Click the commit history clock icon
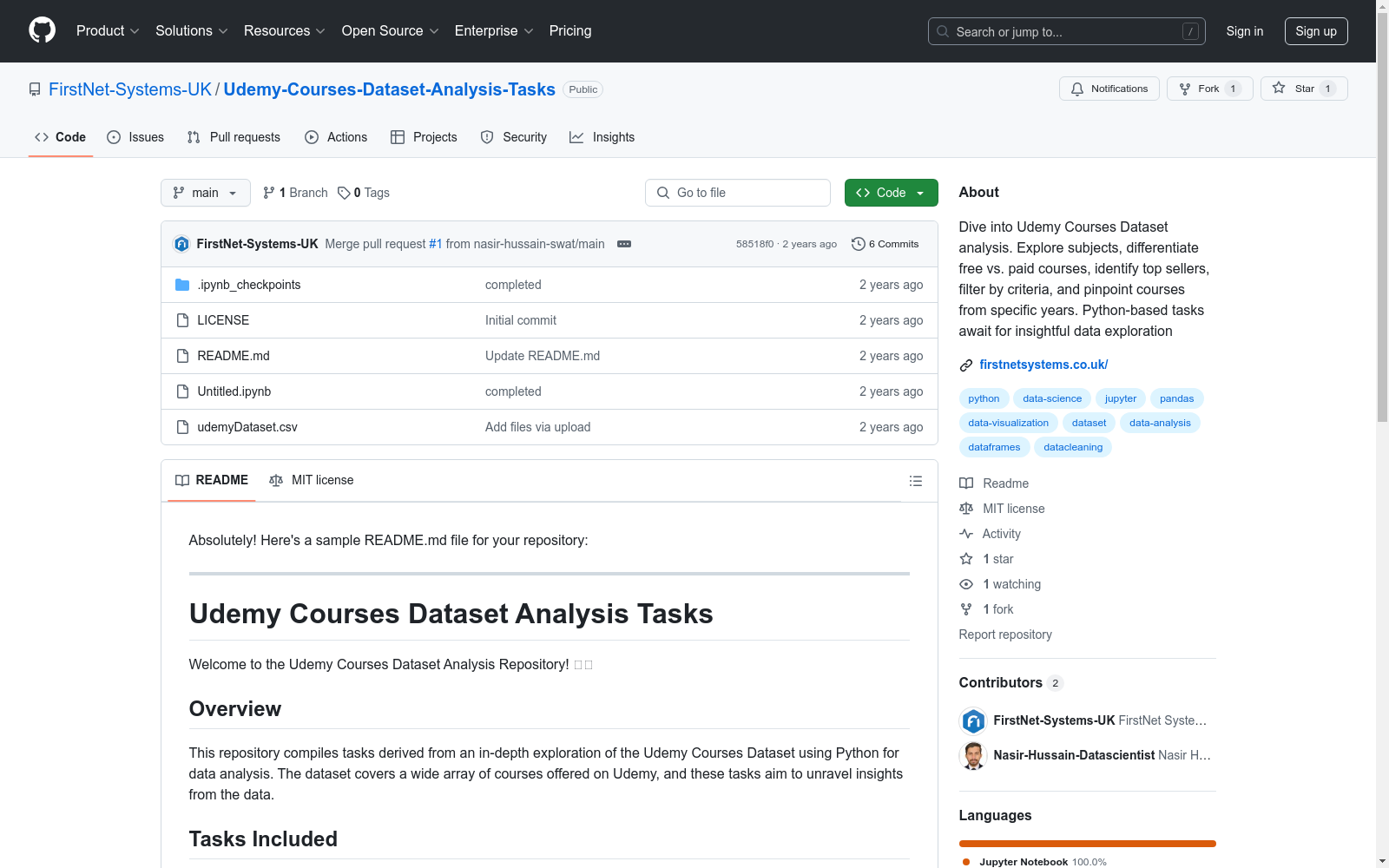This screenshot has width=1389, height=868. click(x=858, y=244)
